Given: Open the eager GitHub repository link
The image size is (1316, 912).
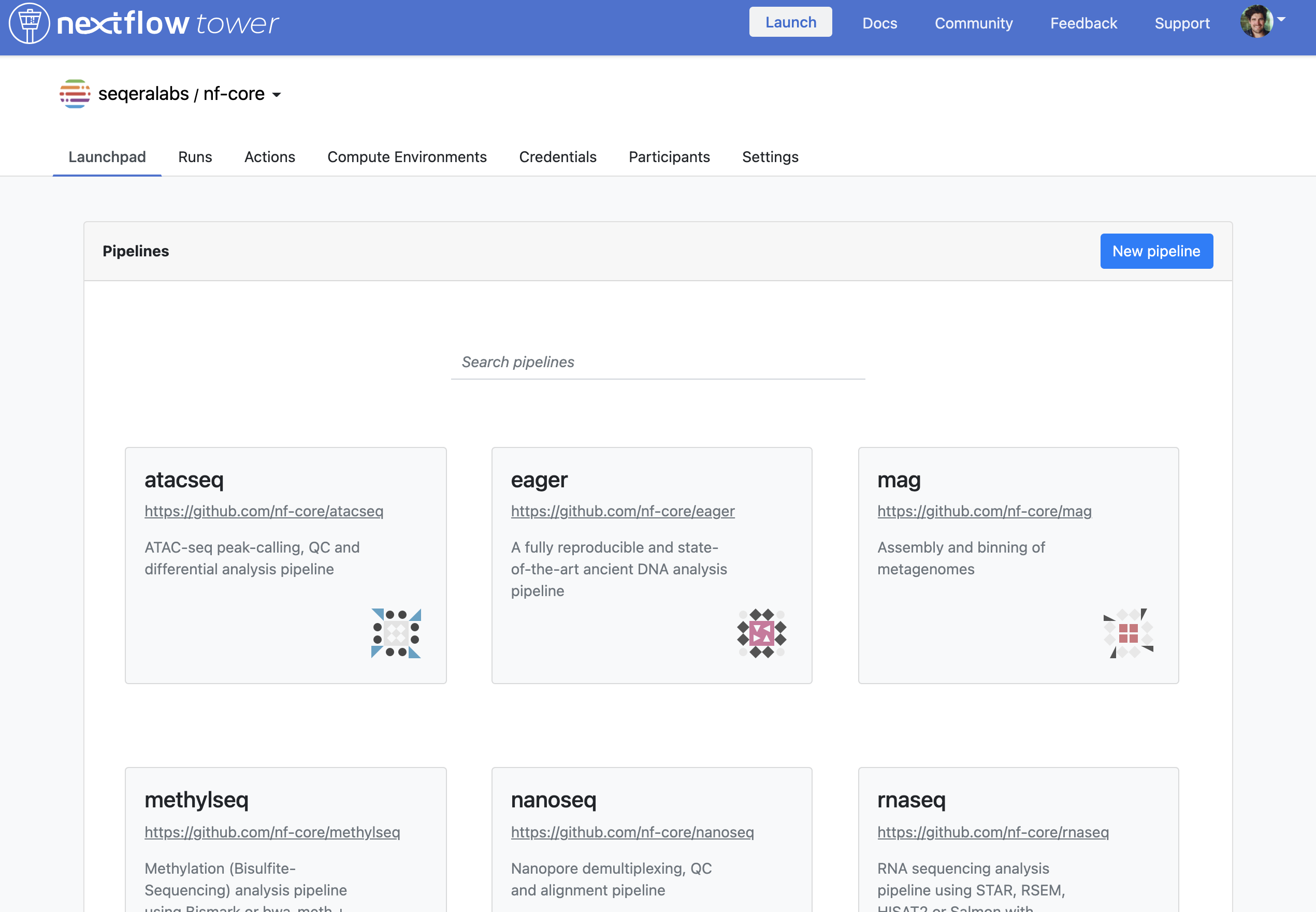Looking at the screenshot, I should (x=623, y=511).
